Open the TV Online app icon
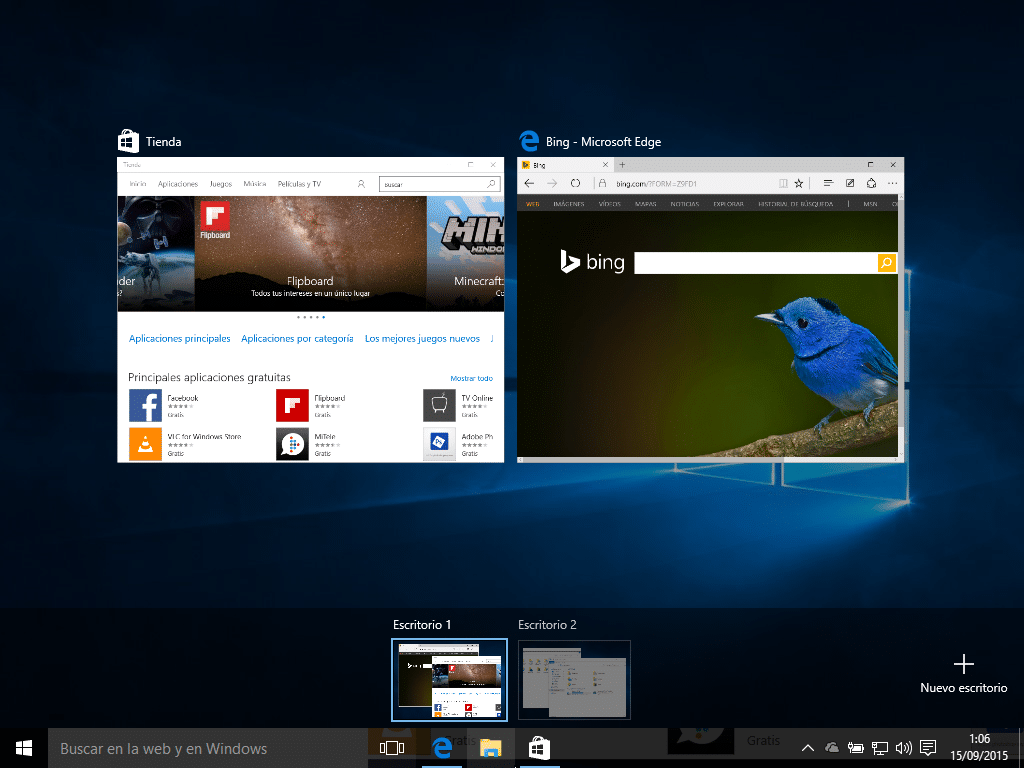The width and height of the screenshot is (1024, 768). [439, 406]
